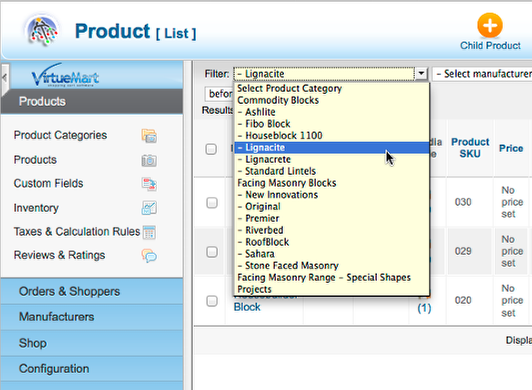Image resolution: width=532 pixels, height=390 pixels.
Task: Click 'No price set' in the 029 row
Action: (512, 252)
